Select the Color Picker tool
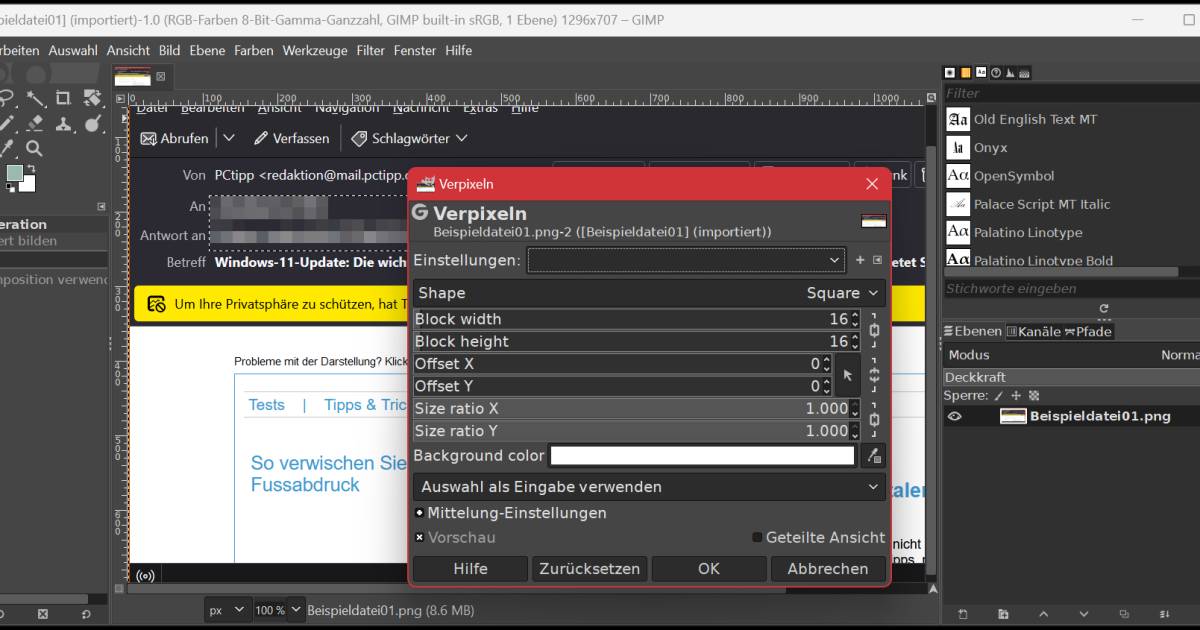This screenshot has height=630, width=1200. point(7,146)
